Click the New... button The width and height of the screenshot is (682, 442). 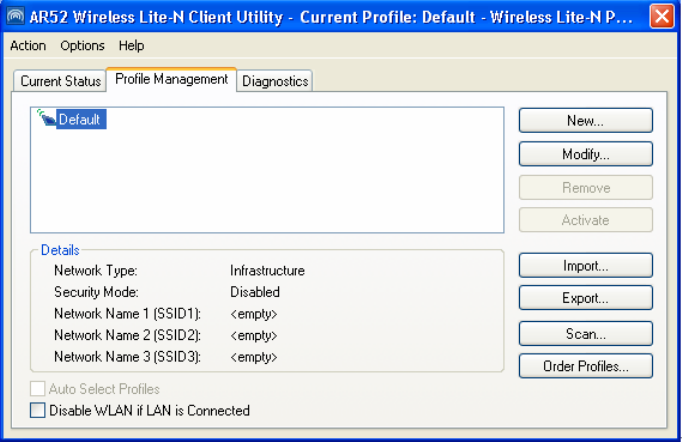585,121
